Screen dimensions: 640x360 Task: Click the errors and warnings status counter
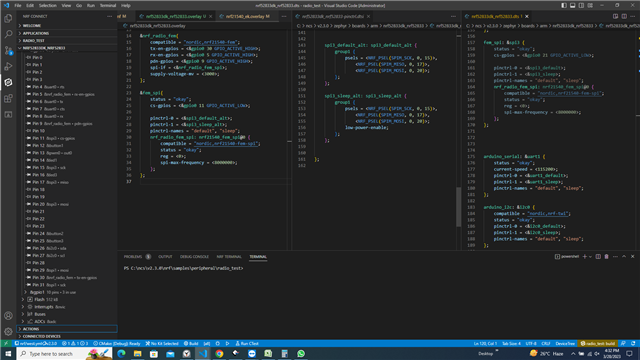point(75,344)
